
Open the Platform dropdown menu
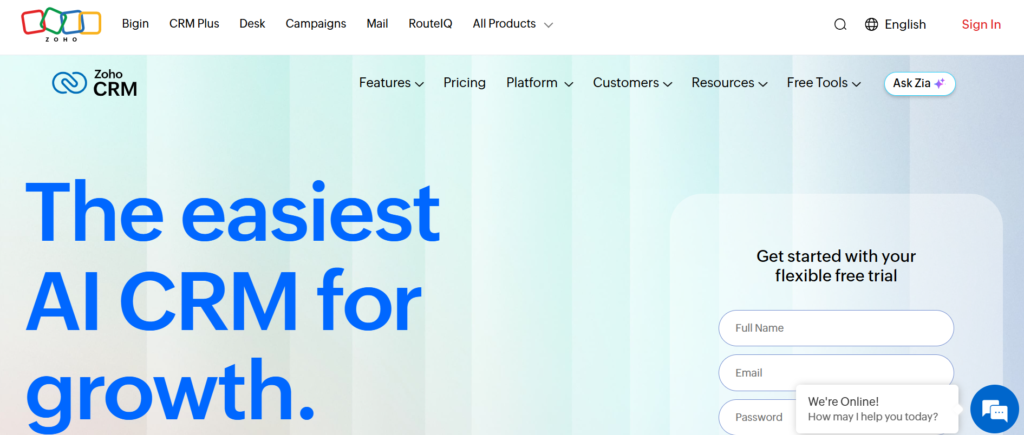pos(539,83)
